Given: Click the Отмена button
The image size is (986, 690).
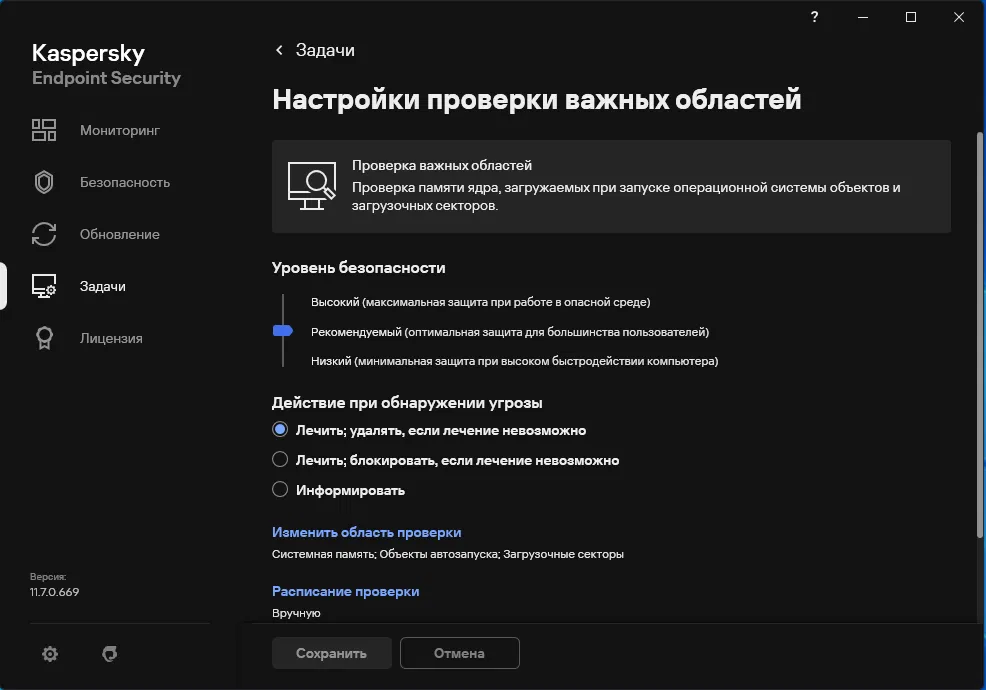Looking at the screenshot, I should pos(459,653).
